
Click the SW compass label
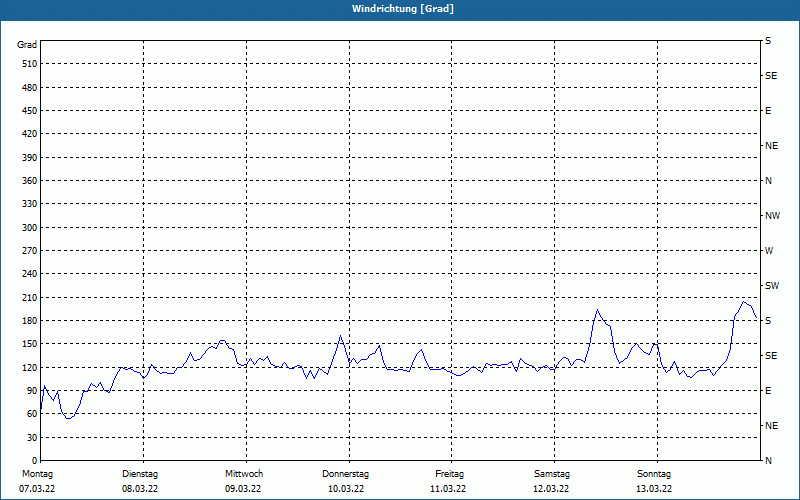click(x=772, y=286)
